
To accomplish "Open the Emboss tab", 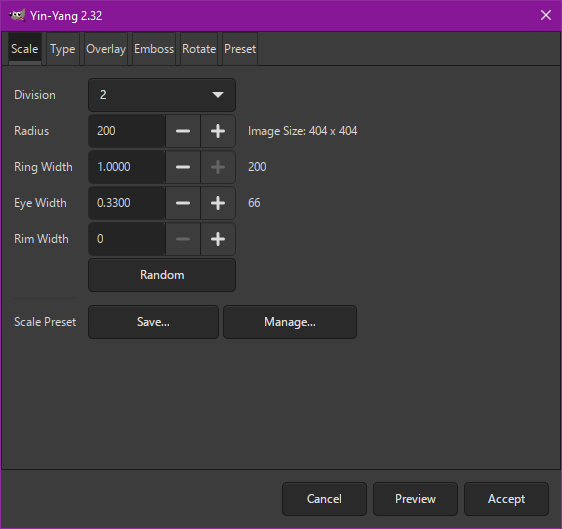I will click(154, 49).
